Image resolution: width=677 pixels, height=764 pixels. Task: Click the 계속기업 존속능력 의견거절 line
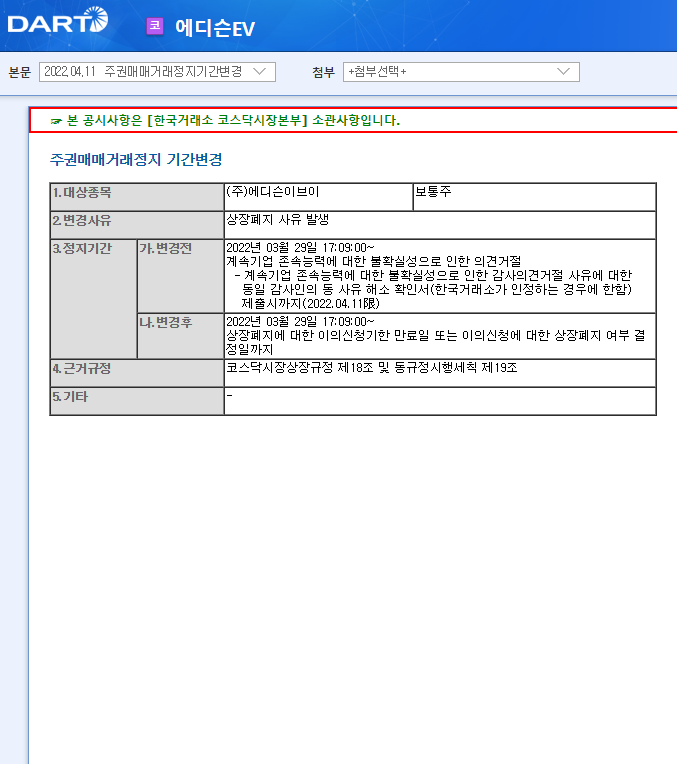(373, 262)
